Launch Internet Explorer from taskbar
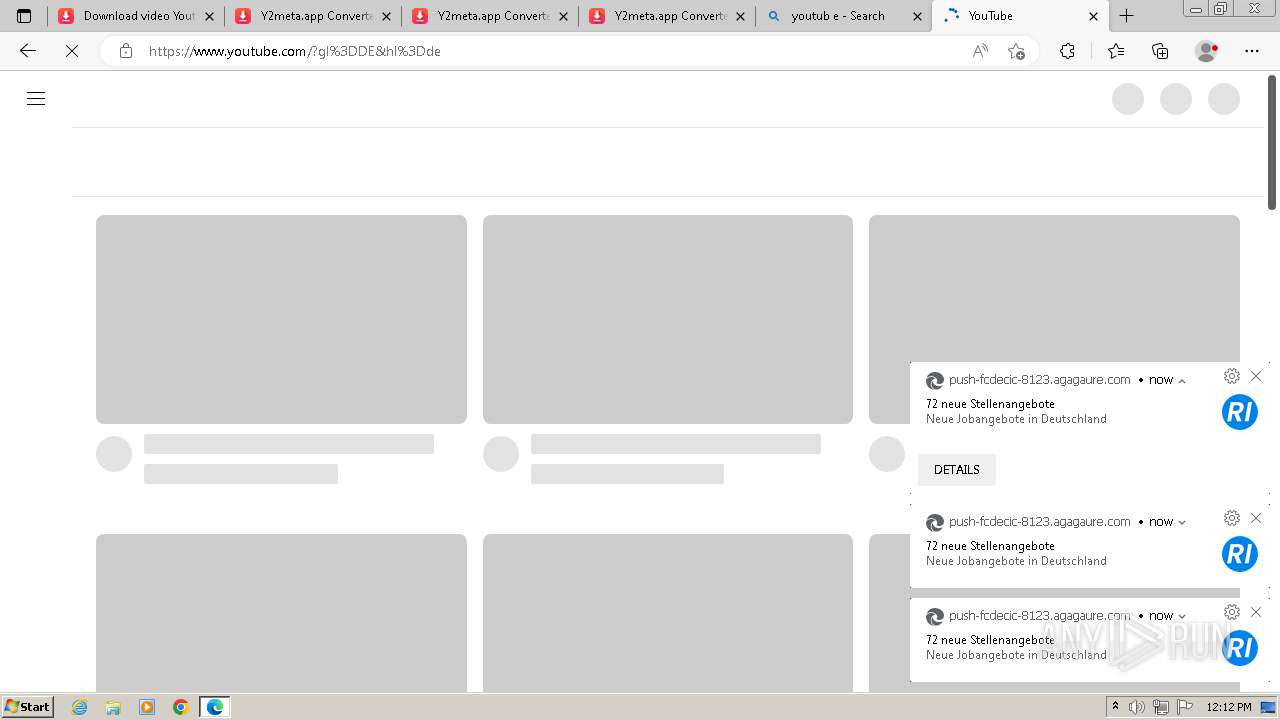Viewport: 1280px width, 720px height. pos(80,707)
